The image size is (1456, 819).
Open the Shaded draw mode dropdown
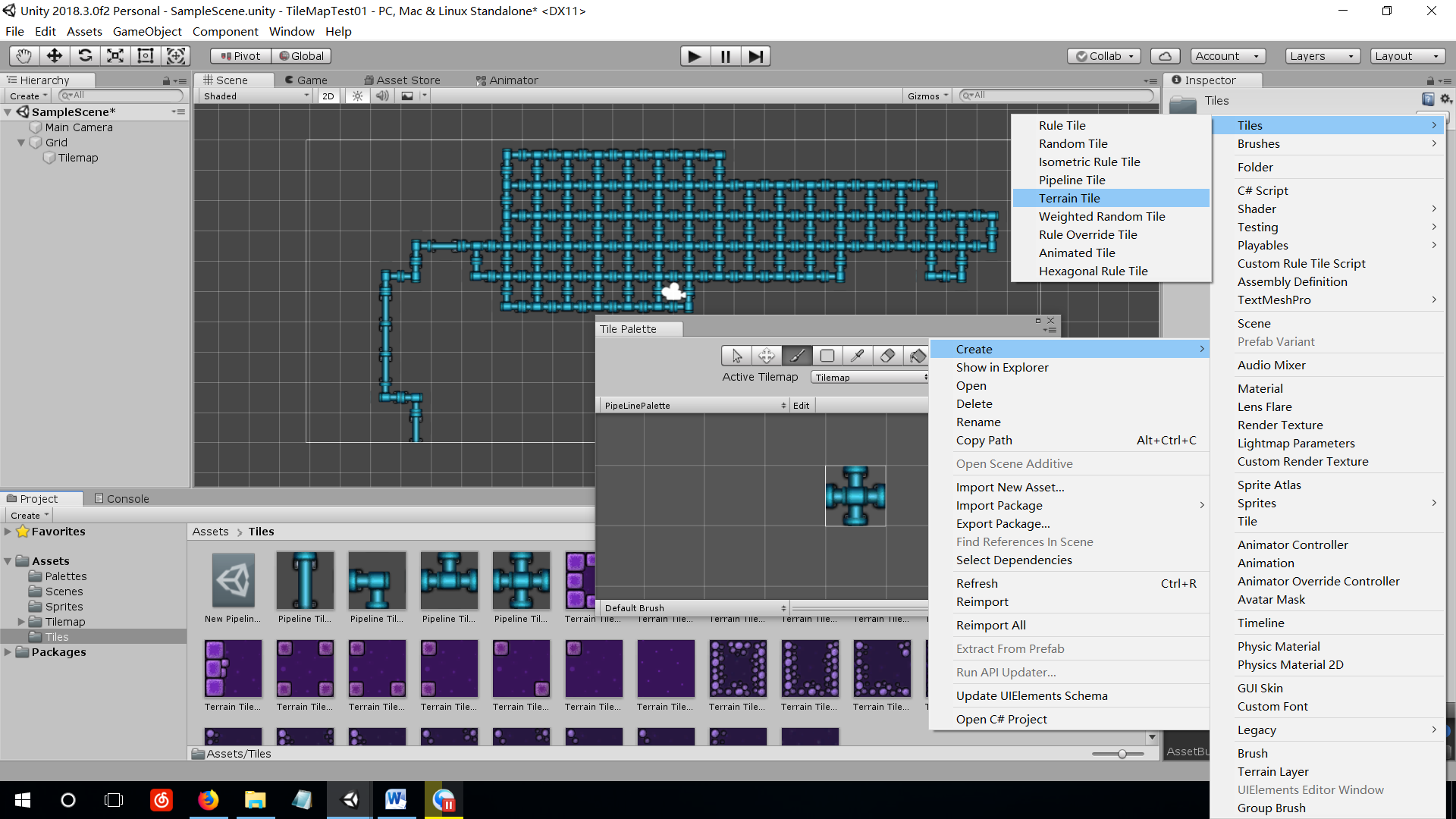click(256, 96)
